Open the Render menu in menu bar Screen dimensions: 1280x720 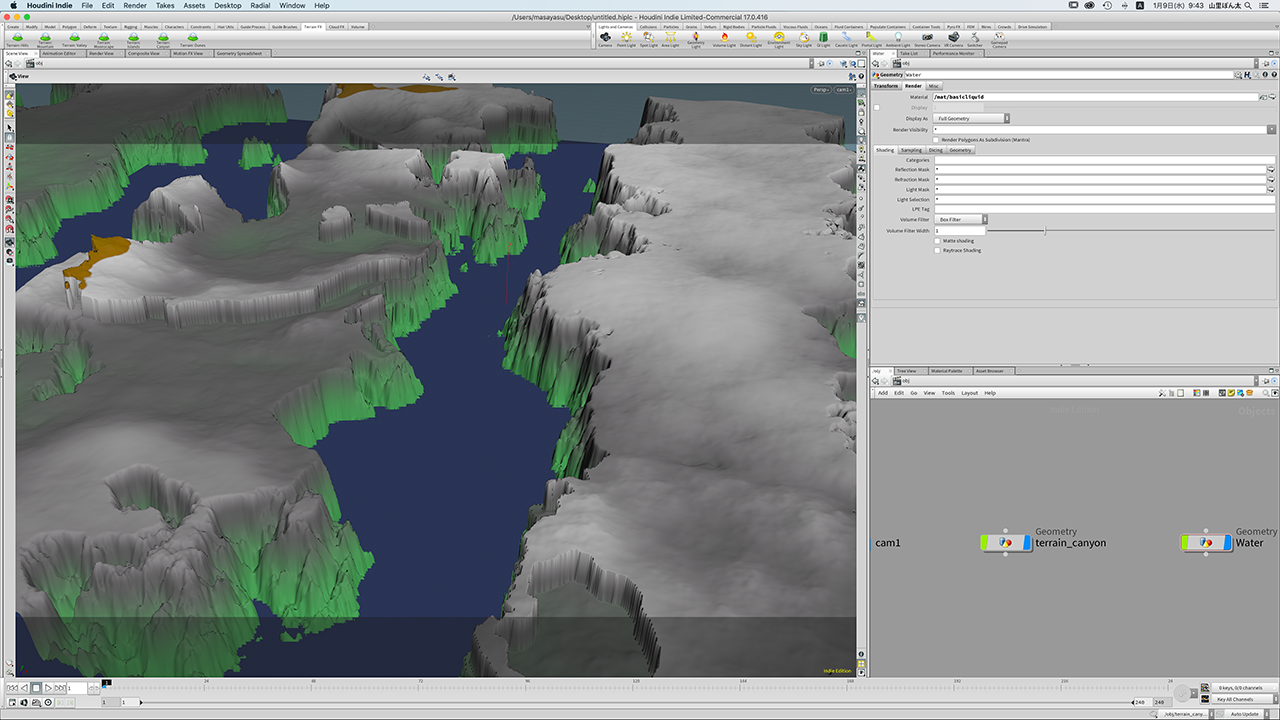click(135, 6)
